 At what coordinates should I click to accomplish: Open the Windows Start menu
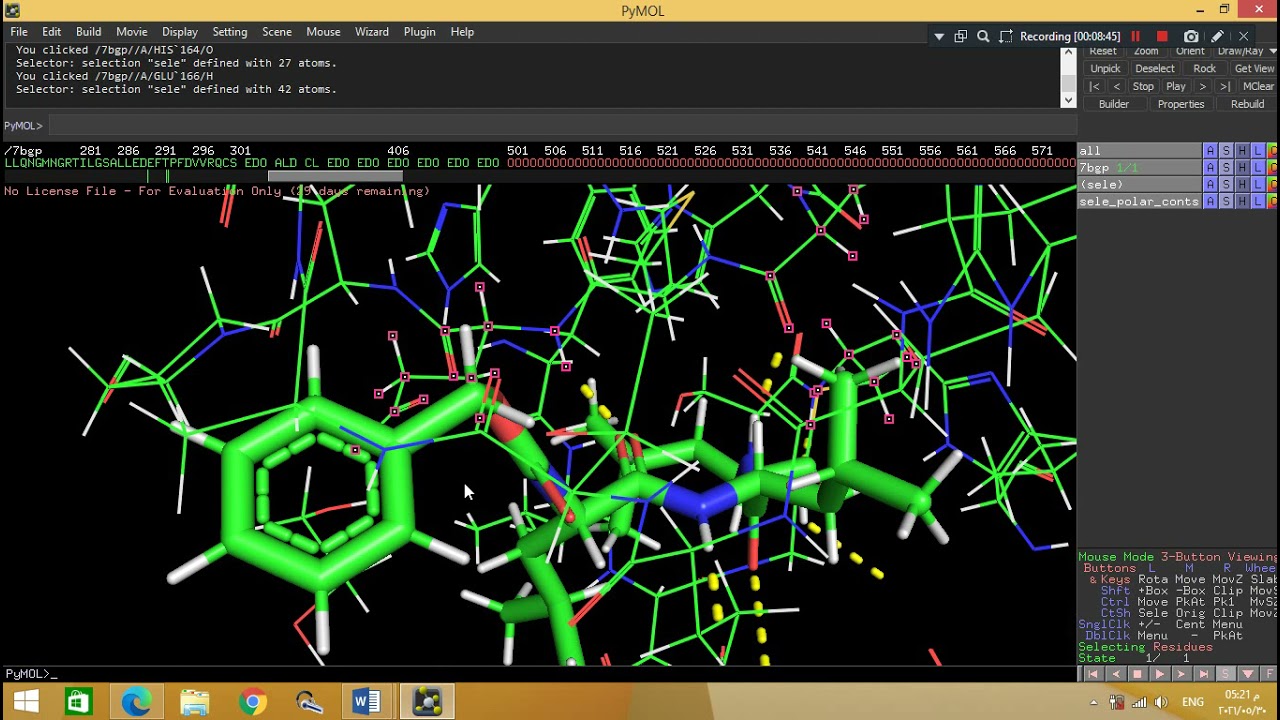(25, 702)
